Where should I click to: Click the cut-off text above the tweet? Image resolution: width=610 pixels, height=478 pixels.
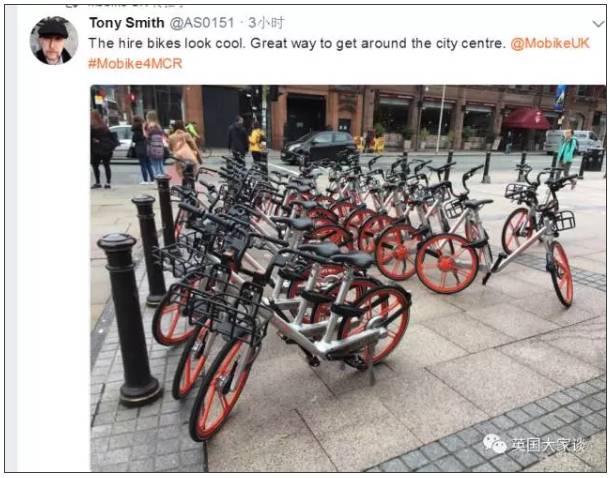tap(124, 4)
